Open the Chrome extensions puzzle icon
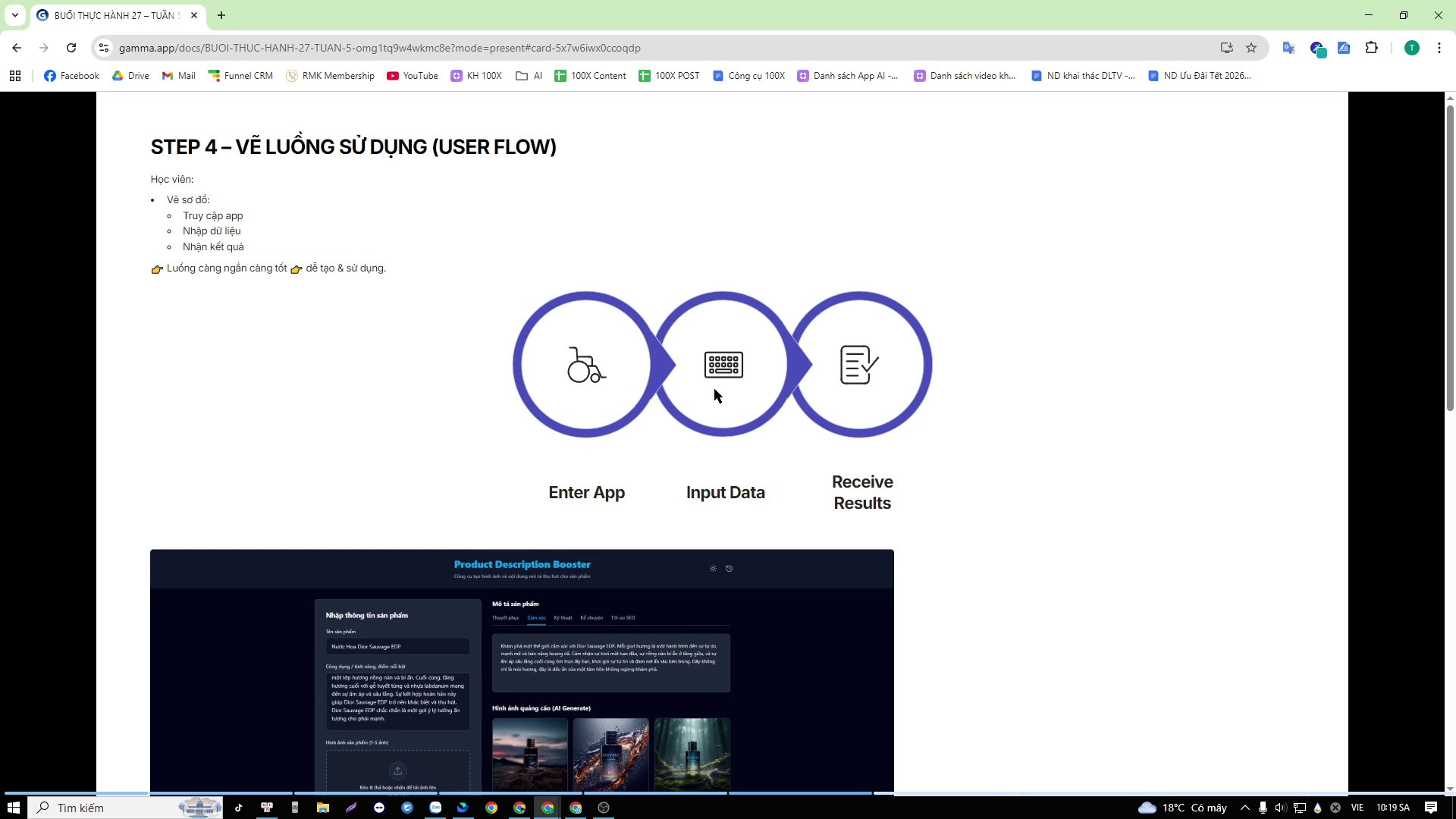The width and height of the screenshot is (1456, 819). [1371, 48]
